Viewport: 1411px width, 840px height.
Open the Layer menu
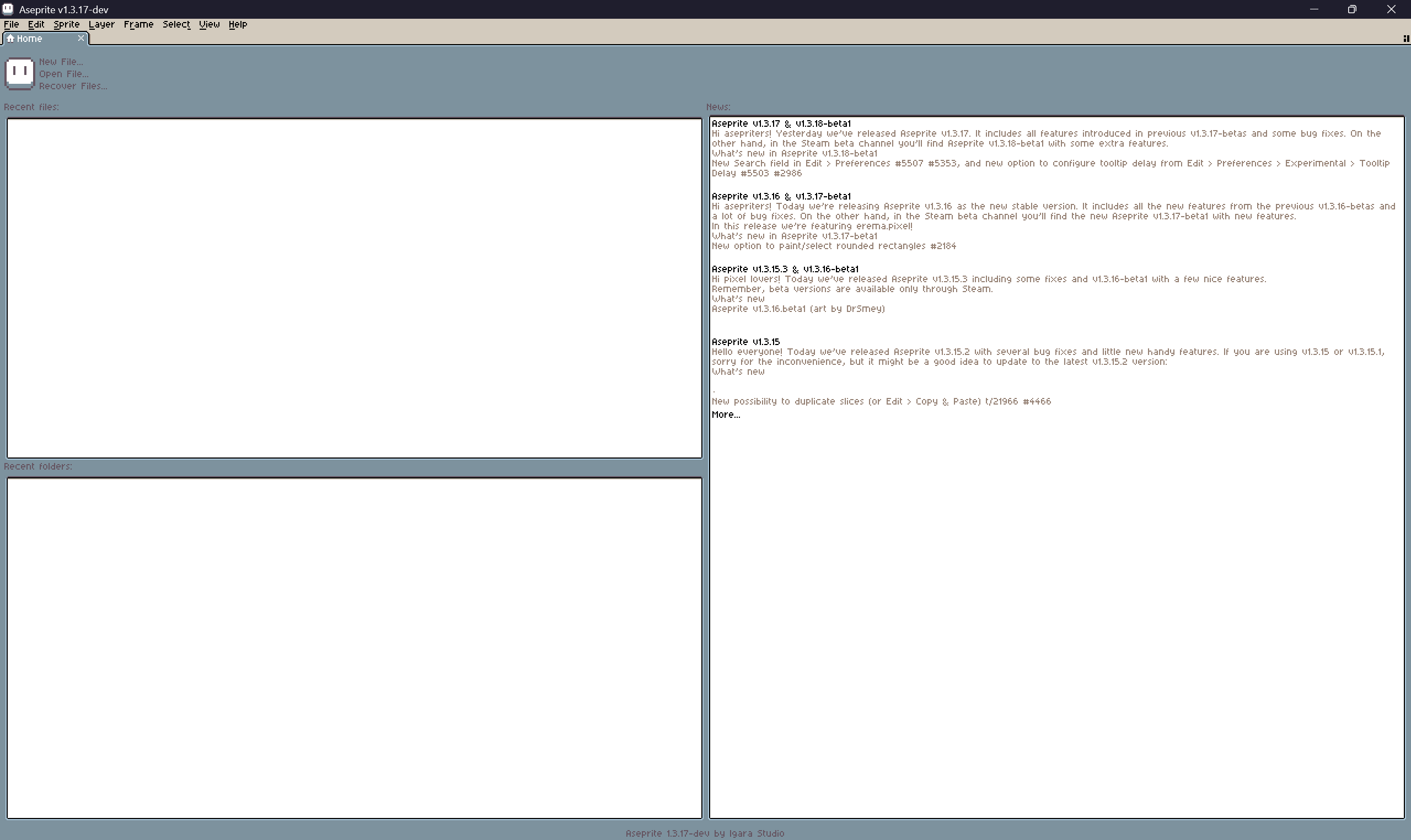(101, 24)
